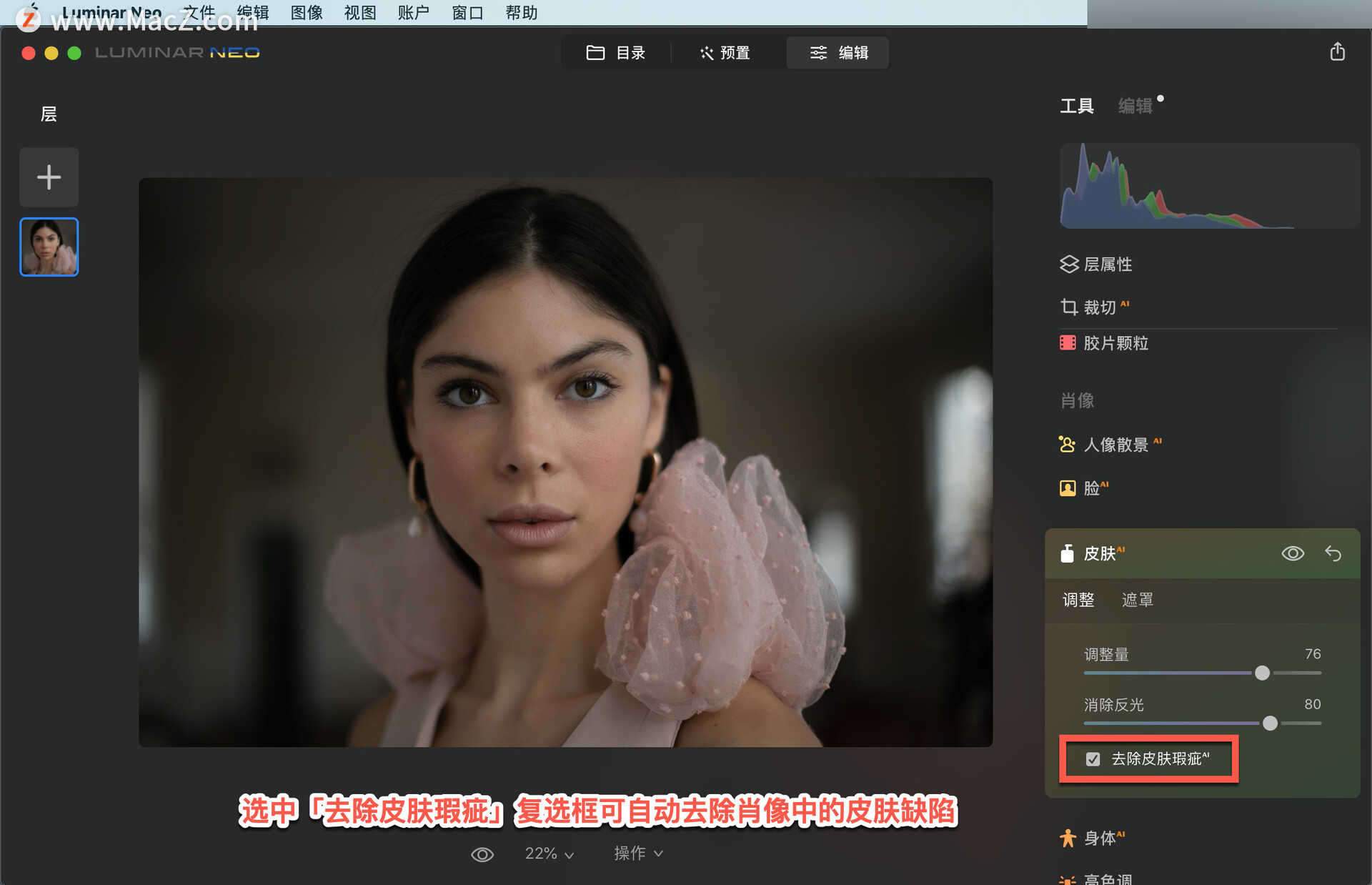Open the 操作 actions dropdown
This screenshot has height=885, width=1372.
pos(638,854)
